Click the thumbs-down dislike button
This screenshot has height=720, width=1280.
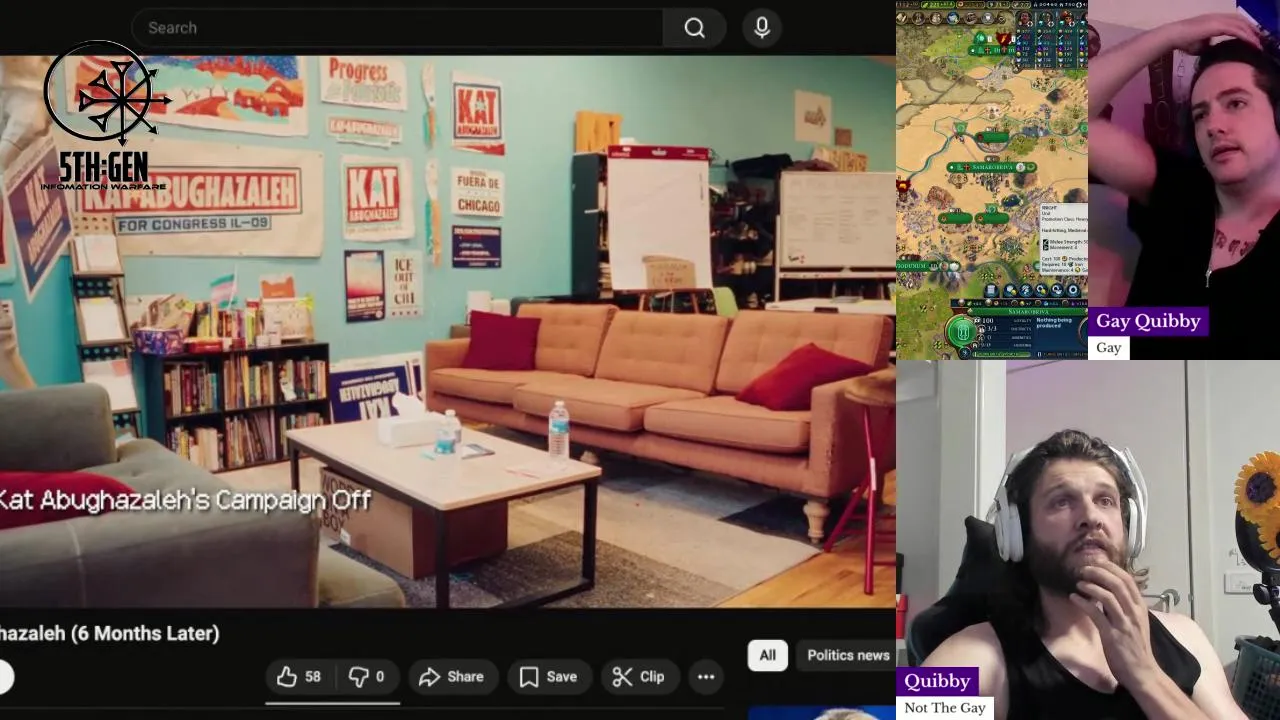pyautogui.click(x=366, y=677)
